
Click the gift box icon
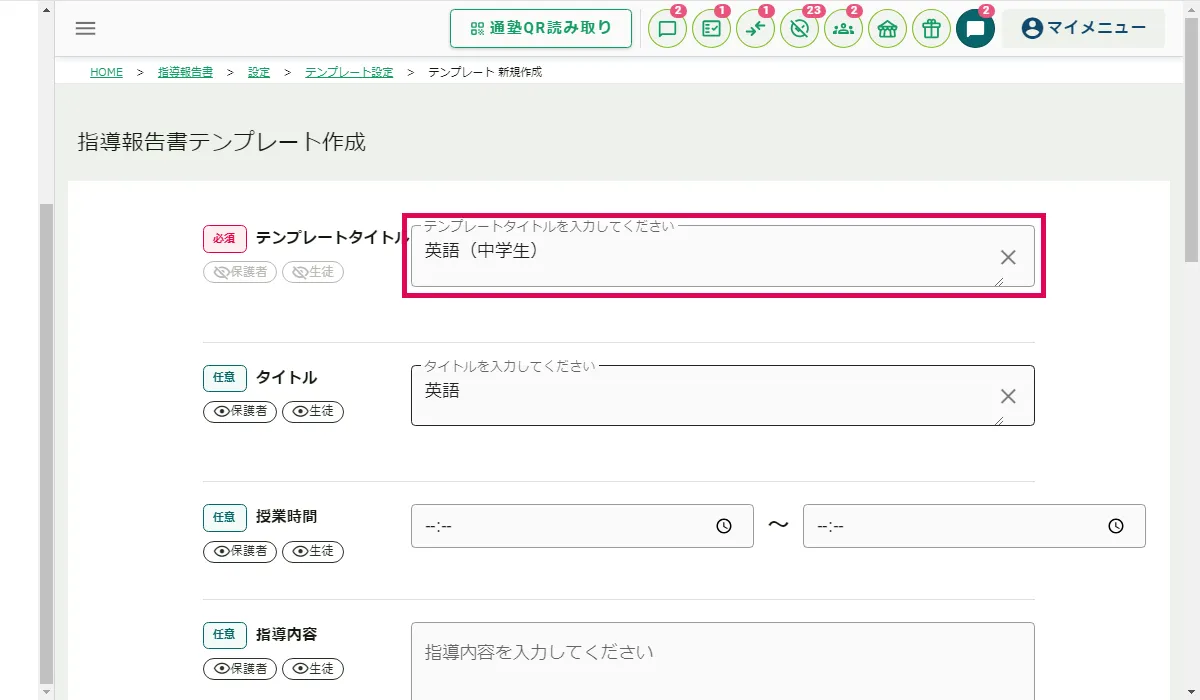coord(932,29)
